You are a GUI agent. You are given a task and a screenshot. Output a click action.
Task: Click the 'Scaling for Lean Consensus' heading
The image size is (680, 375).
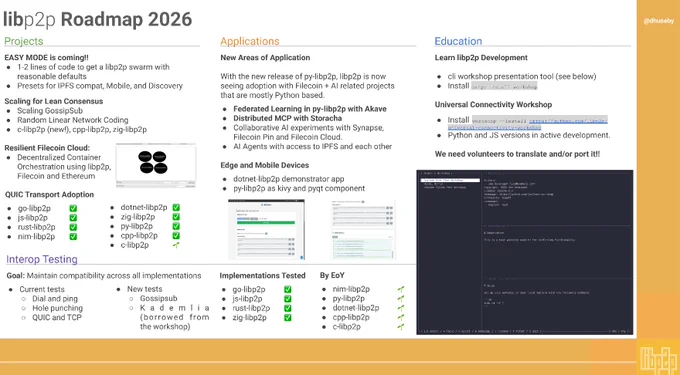[54, 101]
